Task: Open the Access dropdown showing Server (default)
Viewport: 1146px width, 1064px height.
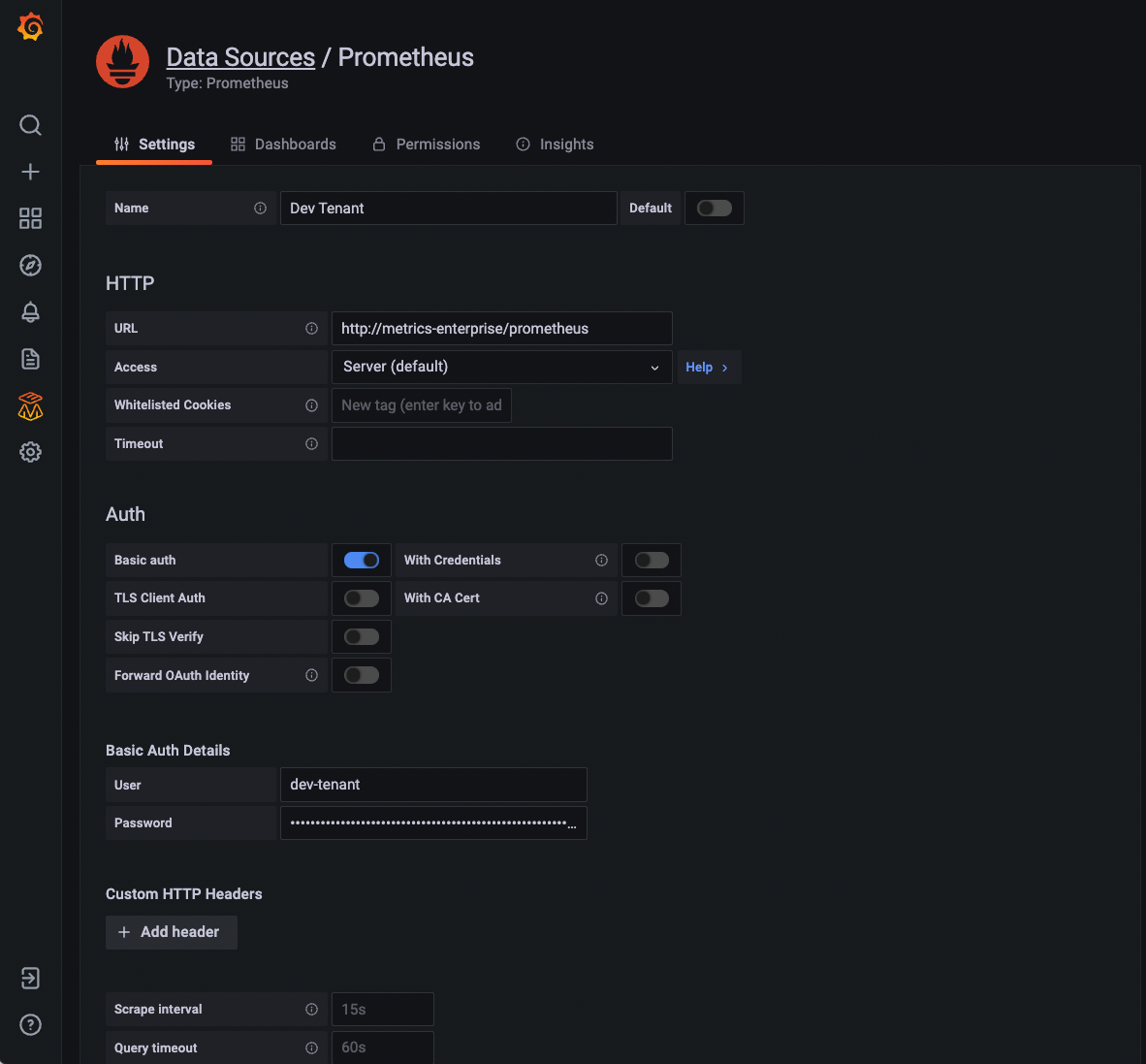Action: [x=501, y=367]
